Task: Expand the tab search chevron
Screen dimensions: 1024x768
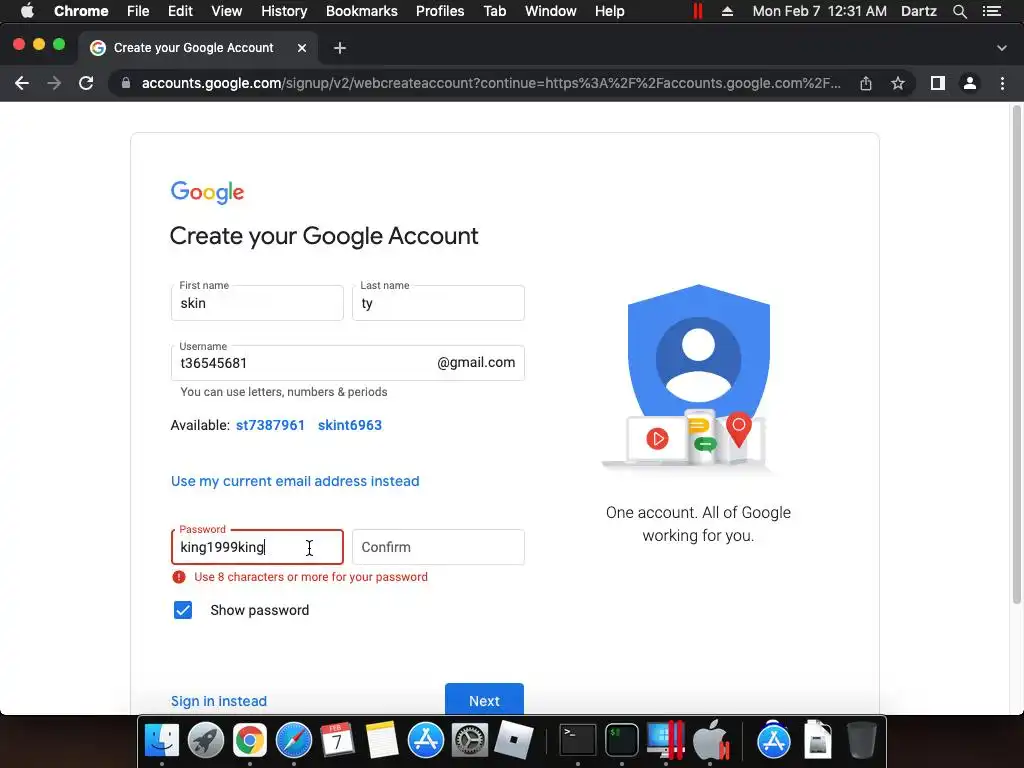Action: (1002, 48)
